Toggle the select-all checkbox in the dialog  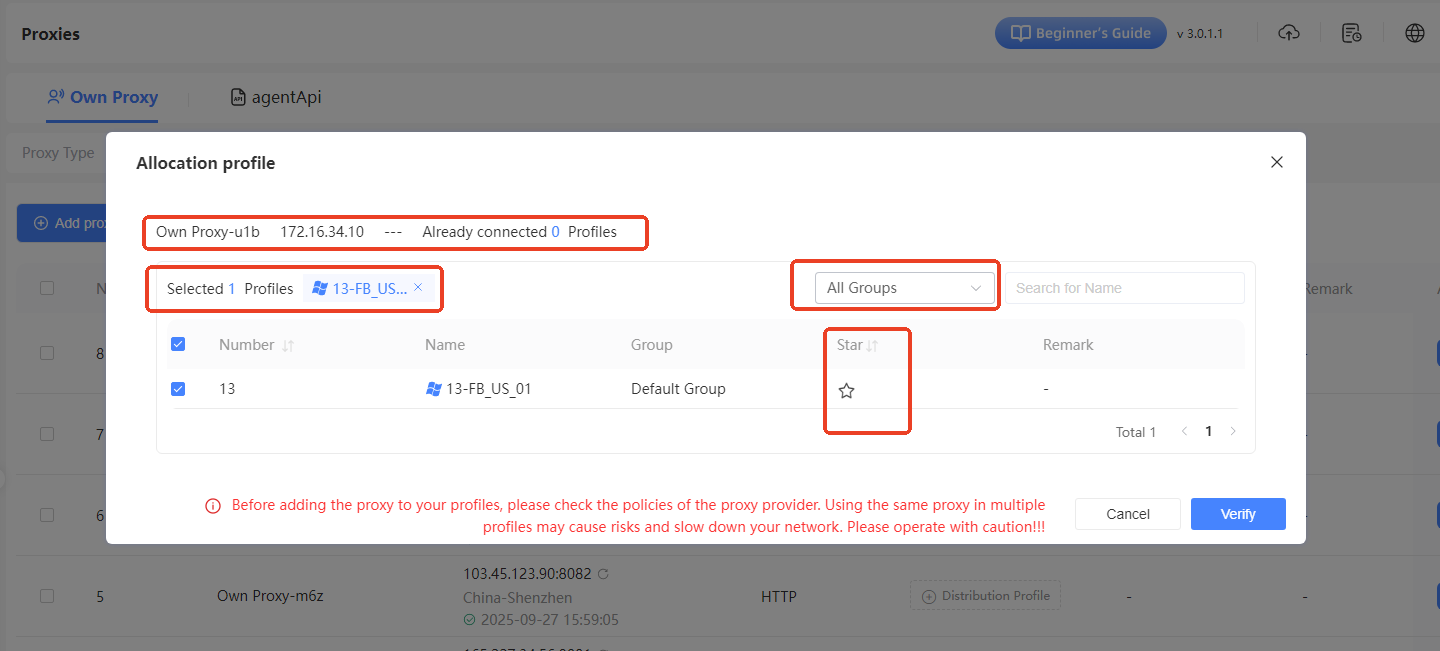[x=178, y=344]
